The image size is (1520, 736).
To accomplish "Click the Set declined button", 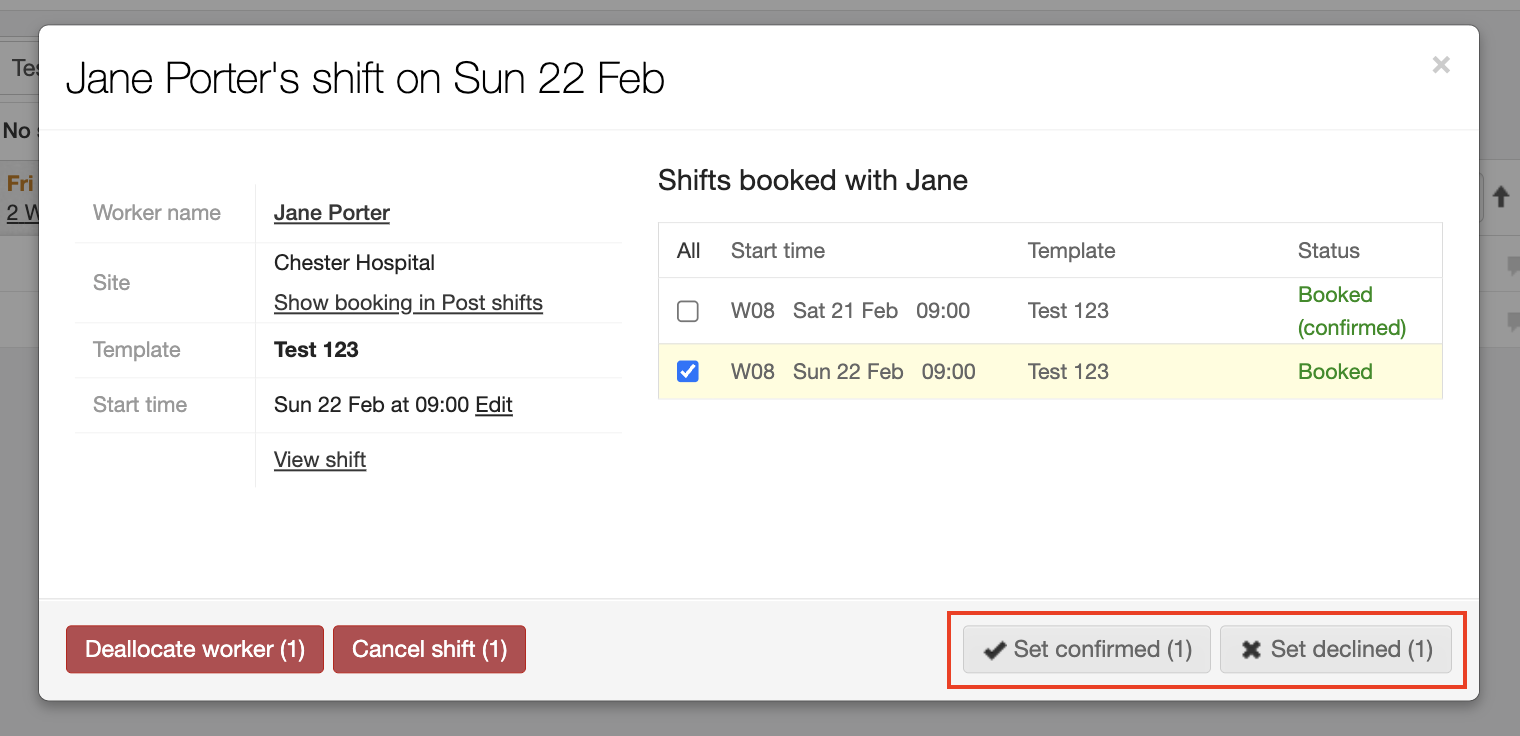I will tap(1336, 649).
